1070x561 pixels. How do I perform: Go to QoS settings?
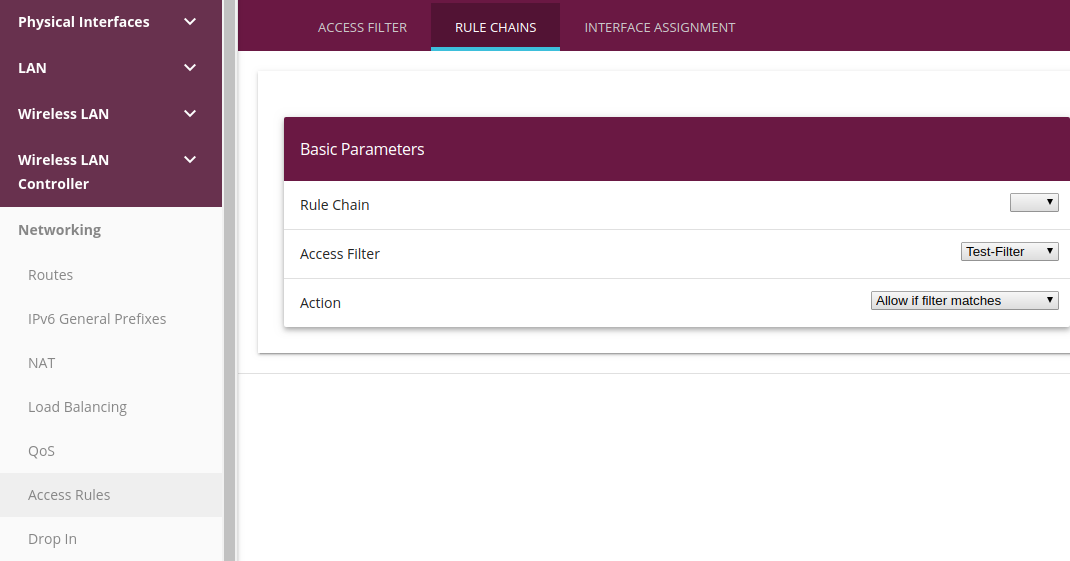tap(41, 451)
